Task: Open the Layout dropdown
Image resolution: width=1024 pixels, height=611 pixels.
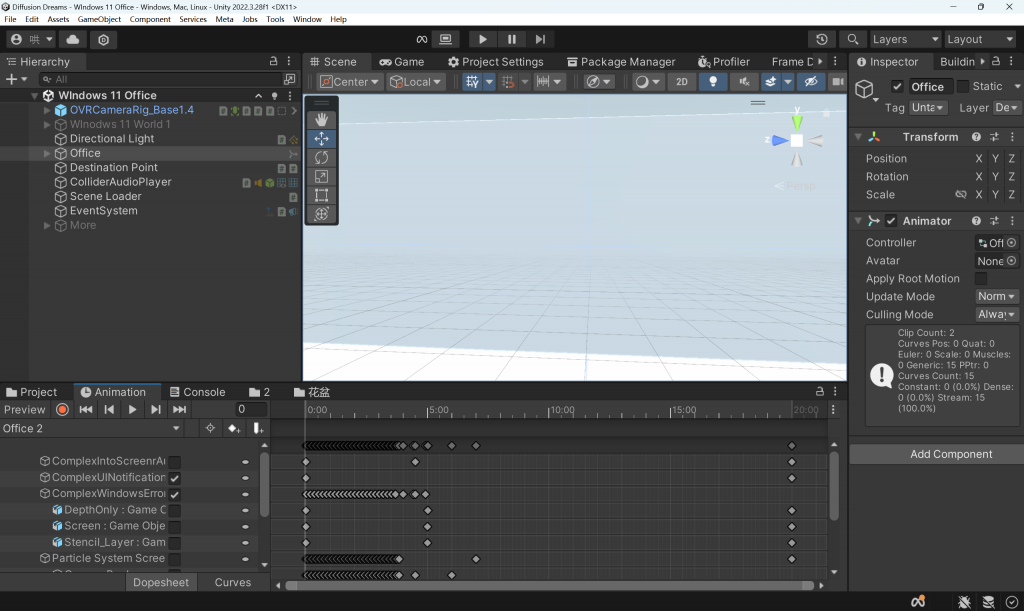Action: pos(980,39)
